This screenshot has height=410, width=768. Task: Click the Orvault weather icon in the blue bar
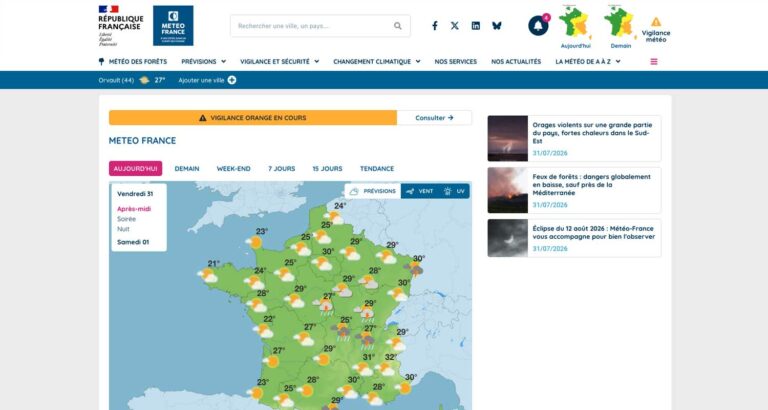click(x=144, y=80)
